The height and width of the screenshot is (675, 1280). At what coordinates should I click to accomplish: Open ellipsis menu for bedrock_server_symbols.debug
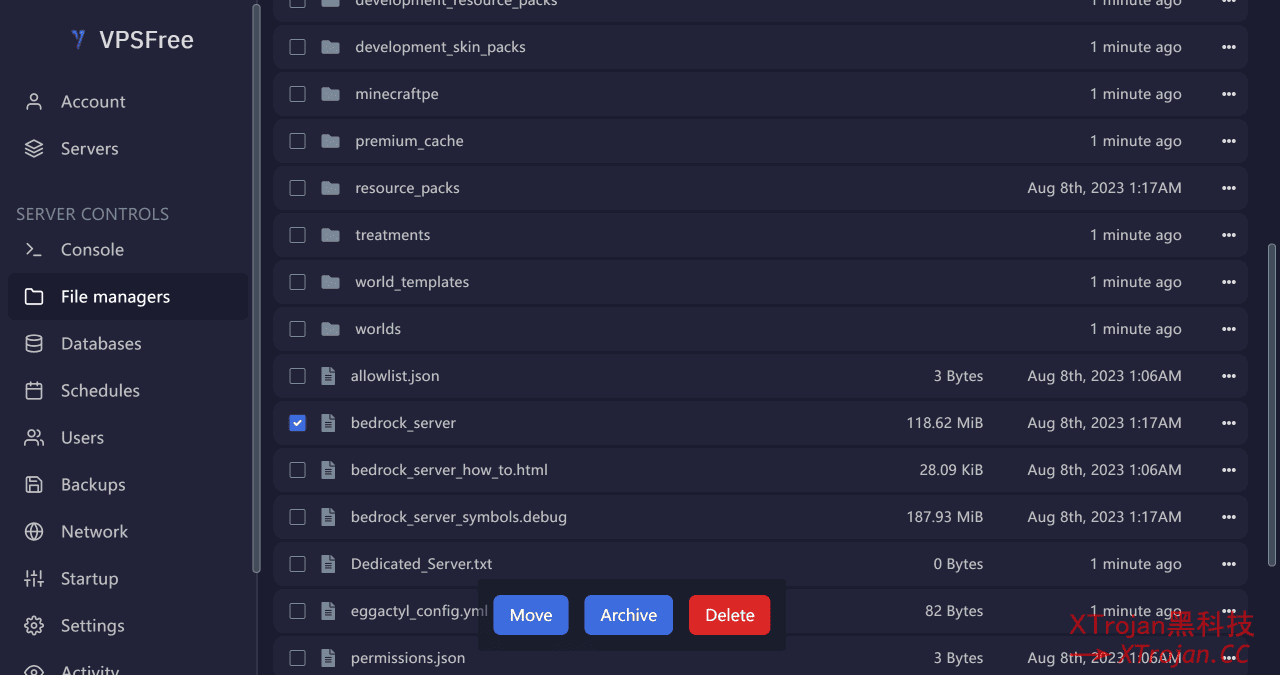(x=1228, y=517)
